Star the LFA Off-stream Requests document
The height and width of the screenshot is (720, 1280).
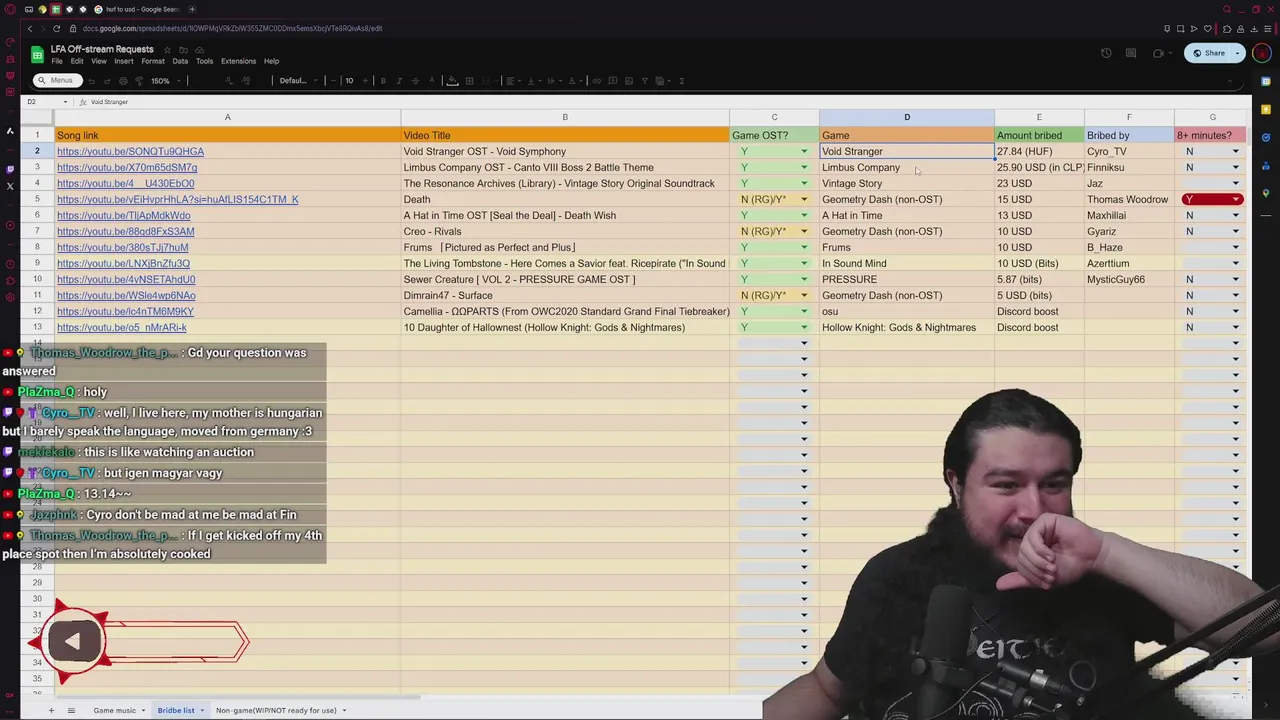167,50
